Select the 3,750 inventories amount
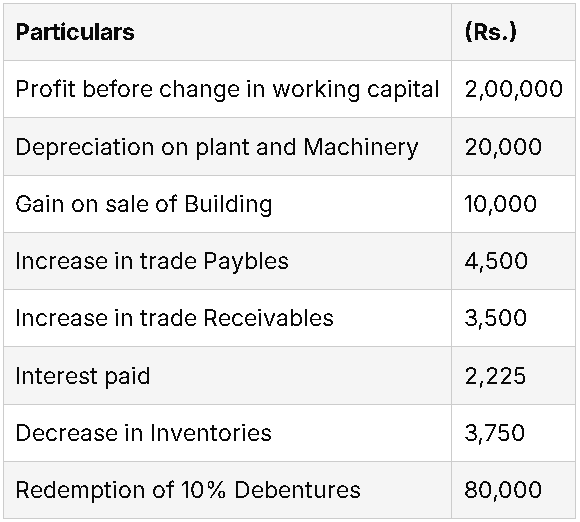 [513, 432]
